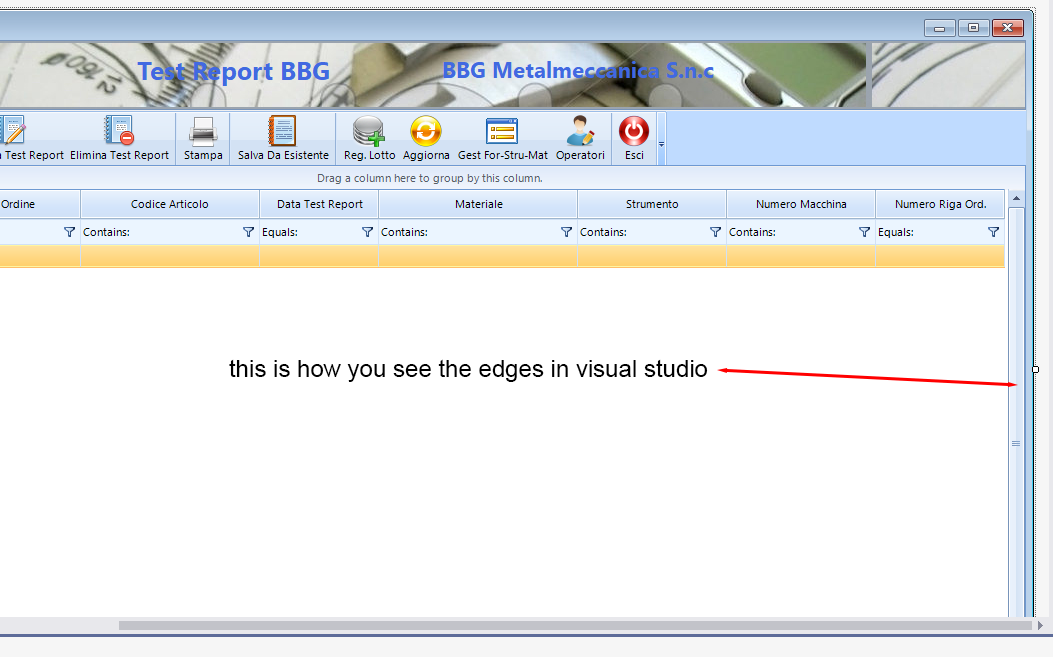Click the Reg. Lotto database icon

369,130
